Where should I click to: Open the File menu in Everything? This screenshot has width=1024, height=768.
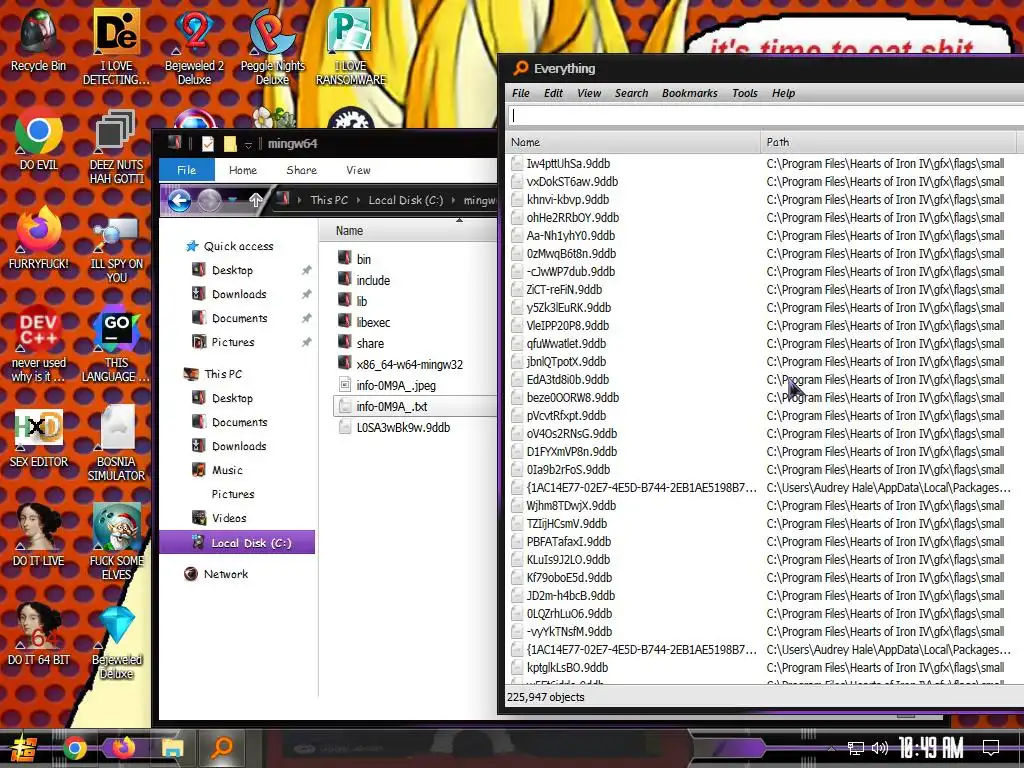click(x=520, y=93)
